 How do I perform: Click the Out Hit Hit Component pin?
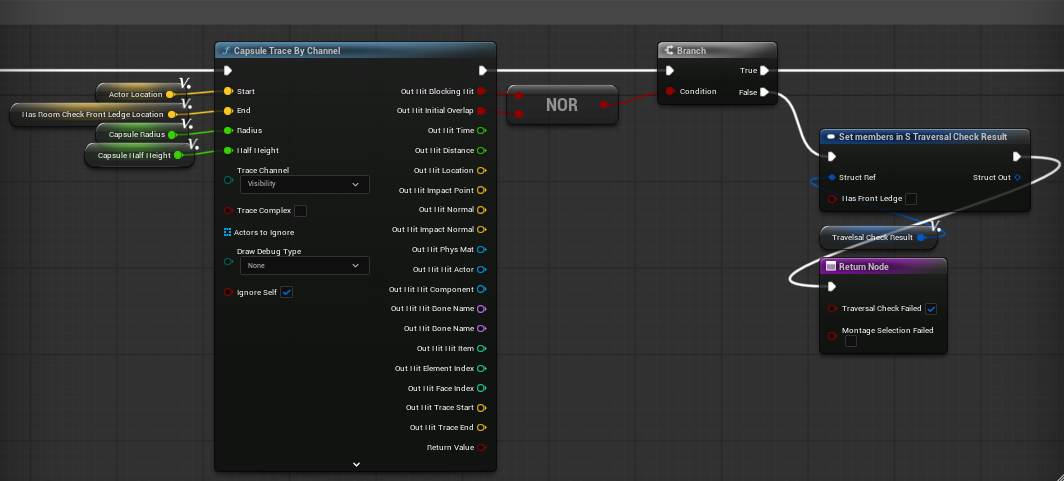481,289
